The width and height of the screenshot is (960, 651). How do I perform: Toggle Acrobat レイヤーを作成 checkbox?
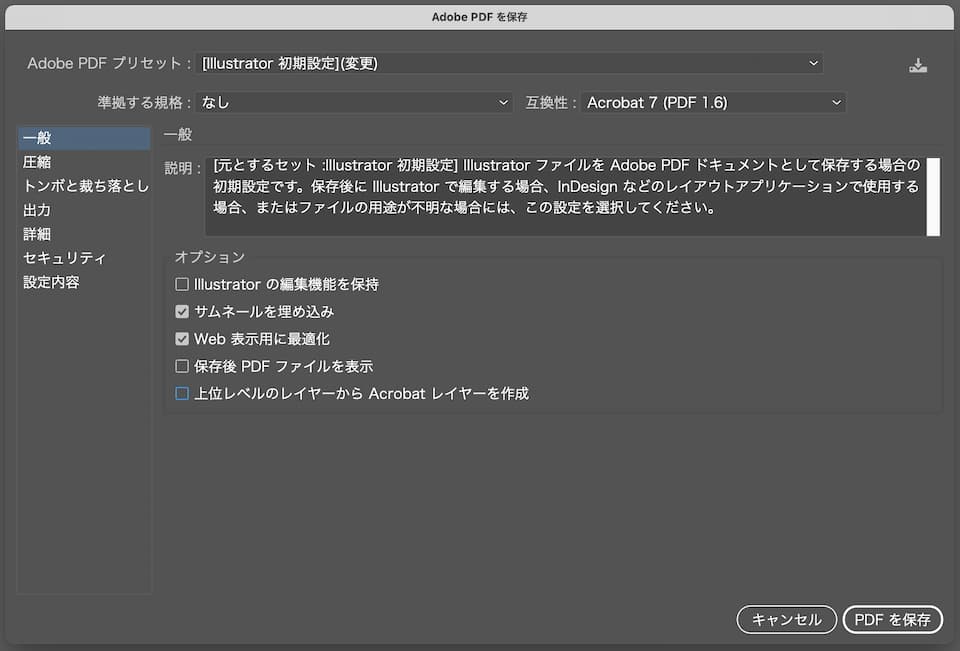coord(182,394)
